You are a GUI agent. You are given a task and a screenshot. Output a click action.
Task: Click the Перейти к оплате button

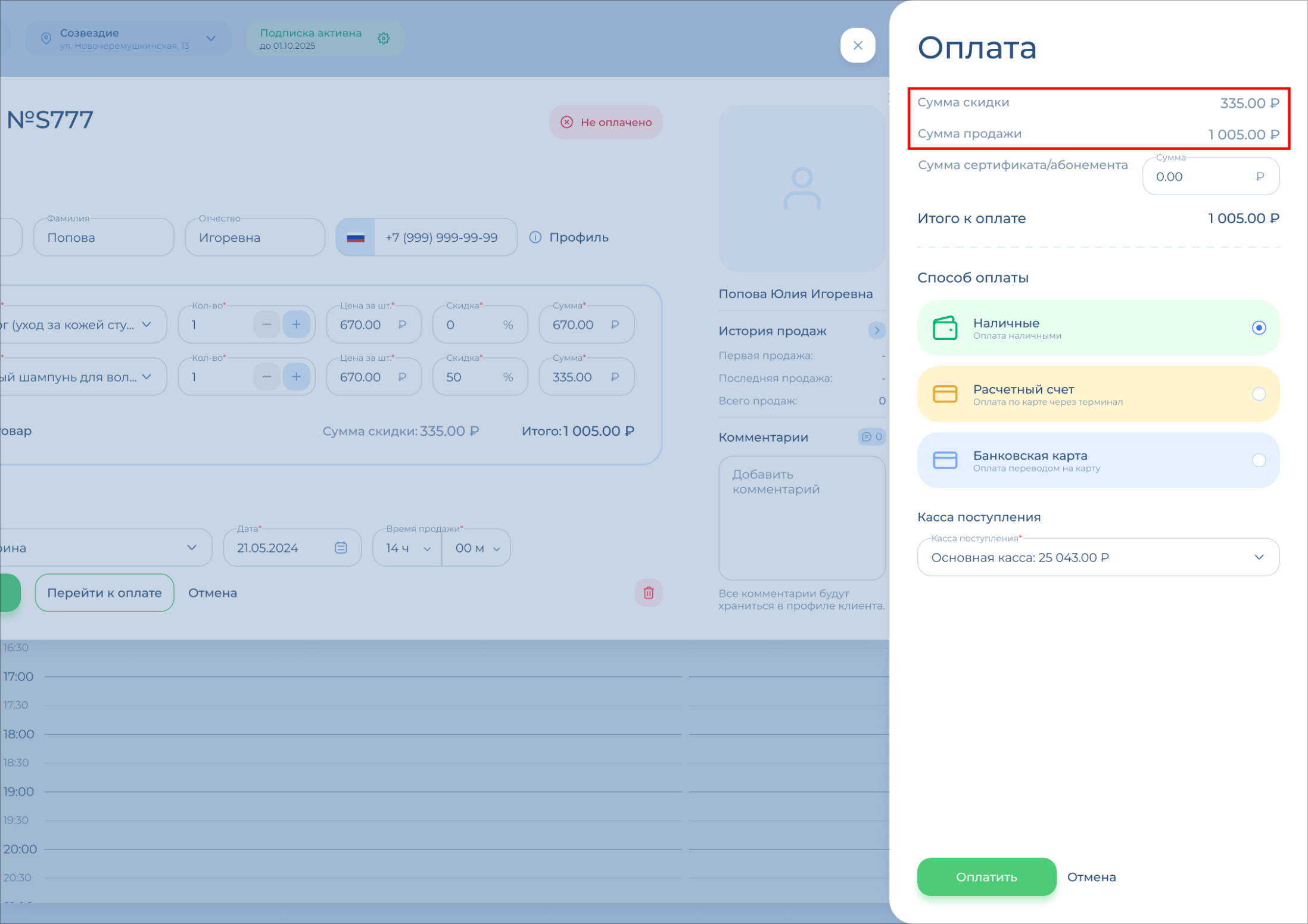pos(104,593)
